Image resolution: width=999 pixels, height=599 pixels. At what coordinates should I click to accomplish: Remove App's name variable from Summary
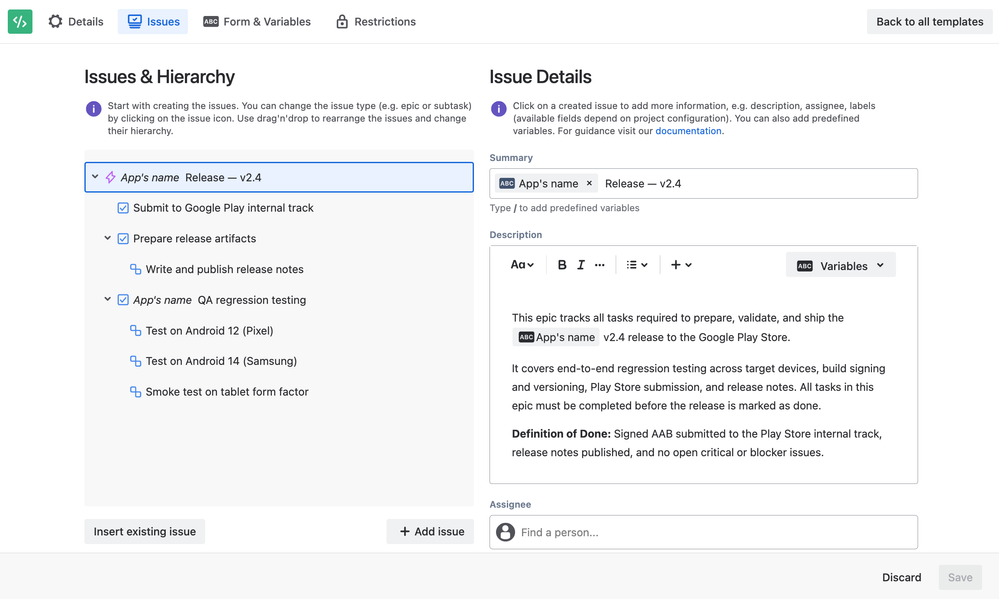pos(589,184)
